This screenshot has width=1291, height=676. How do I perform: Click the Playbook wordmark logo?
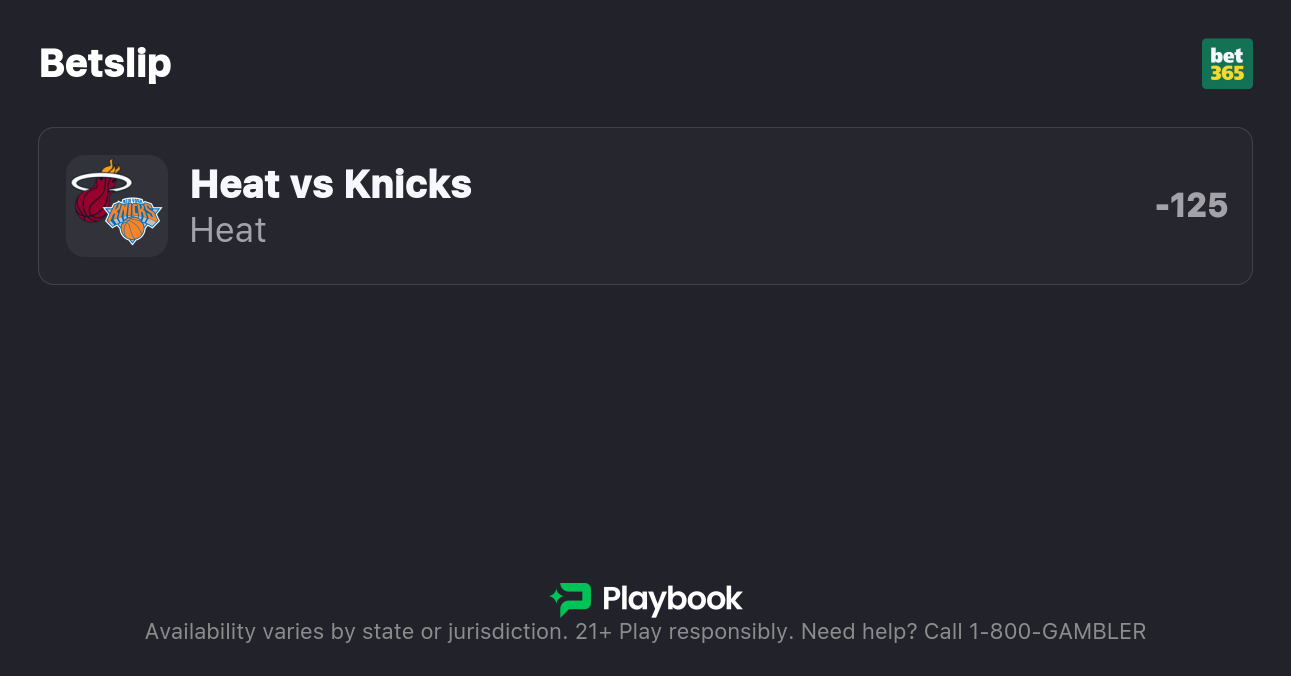pyautogui.click(x=673, y=600)
